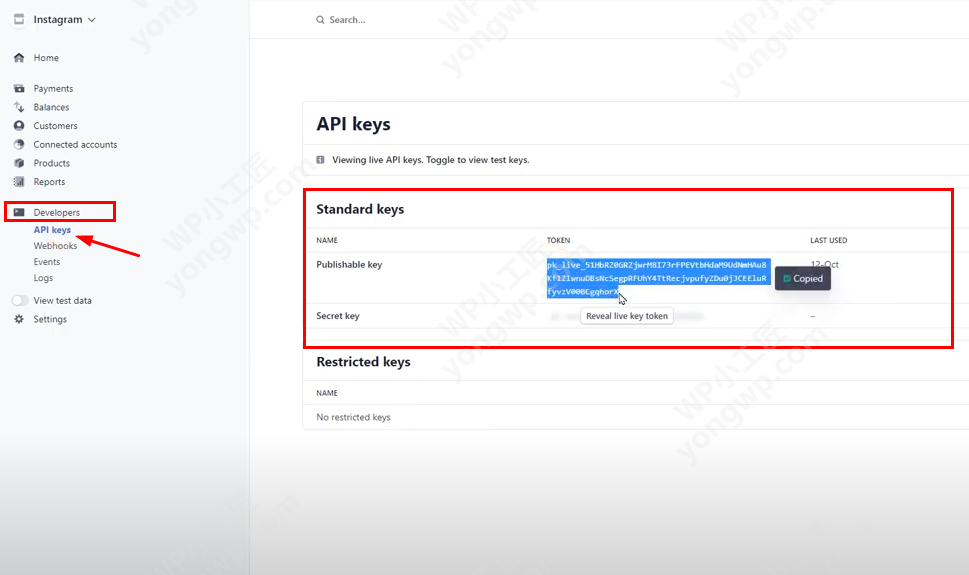Click the Customers icon in sidebar

point(19,126)
